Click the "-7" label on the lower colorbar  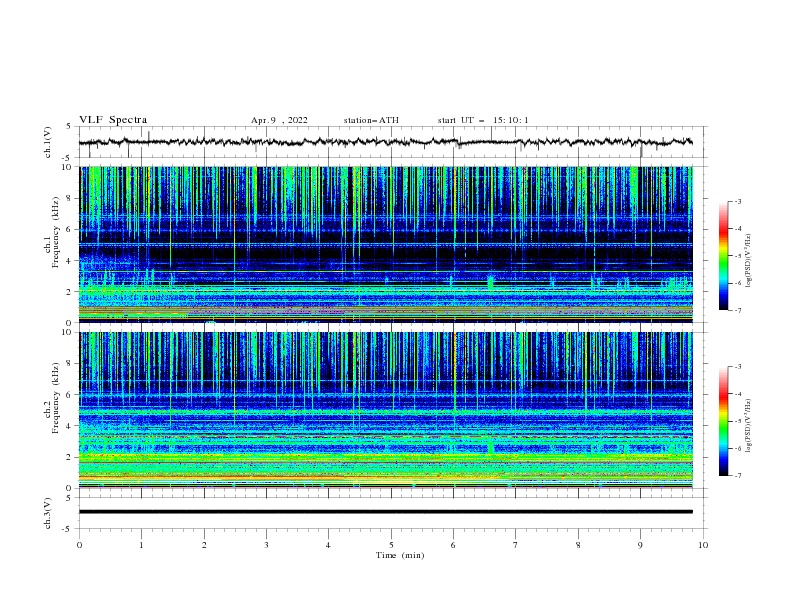click(x=737, y=475)
